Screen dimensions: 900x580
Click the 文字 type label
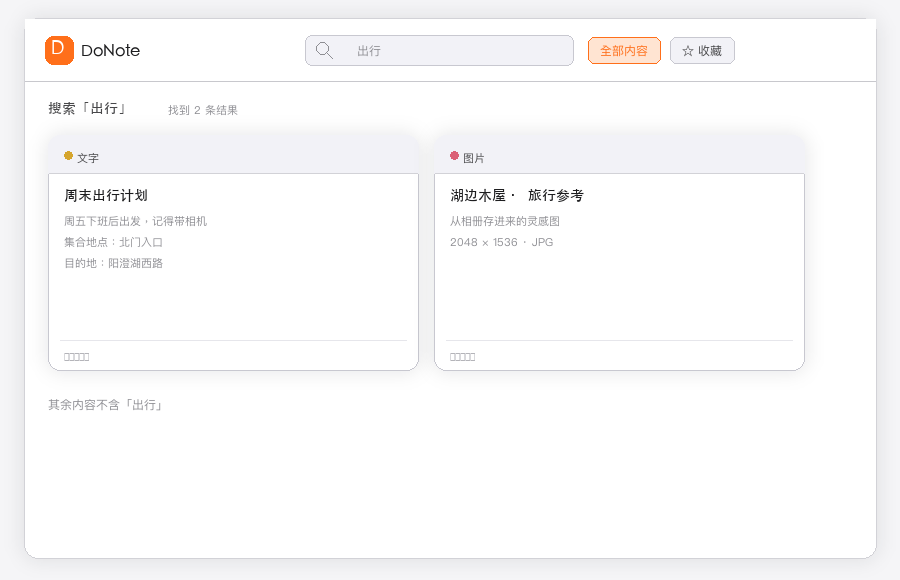point(88,158)
